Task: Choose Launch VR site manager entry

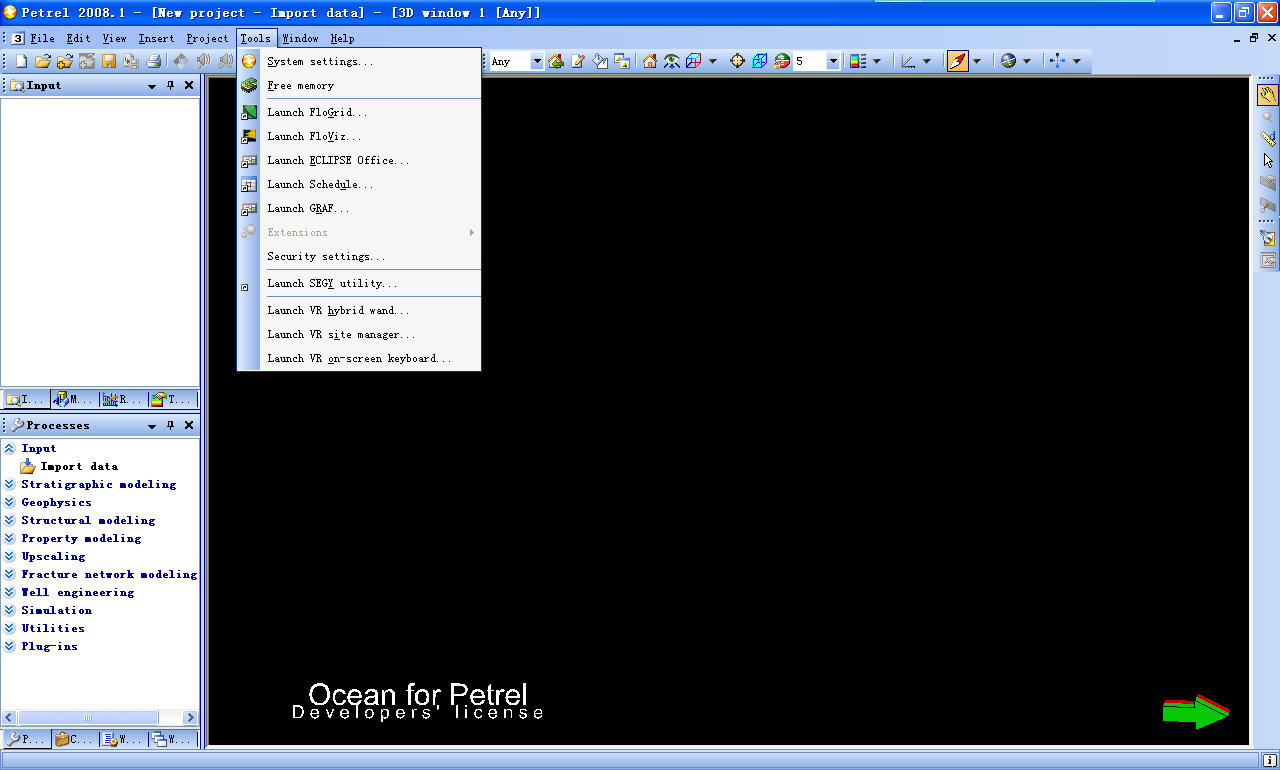Action: pyautogui.click(x=359, y=334)
